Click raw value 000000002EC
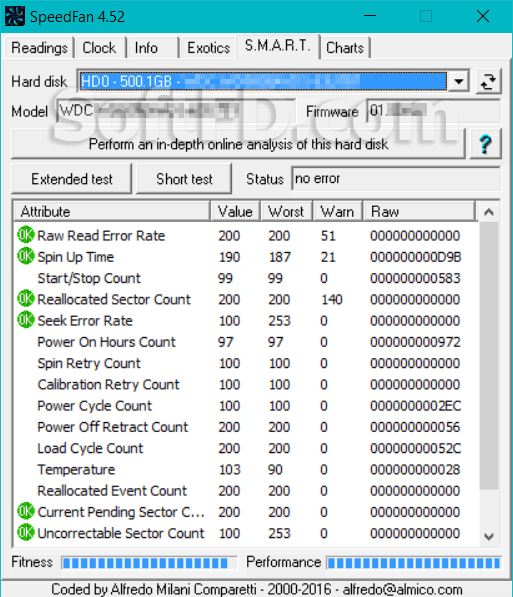513x597 pixels. [x=415, y=406]
